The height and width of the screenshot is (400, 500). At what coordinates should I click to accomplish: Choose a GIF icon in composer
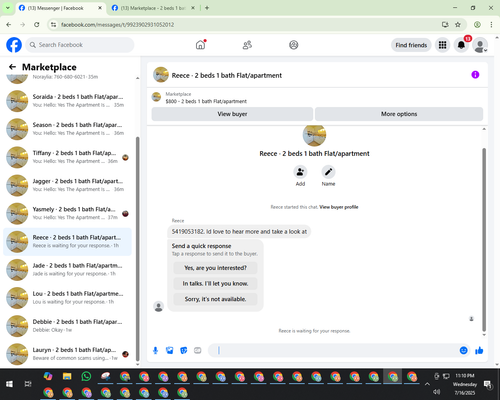[x=198, y=350]
